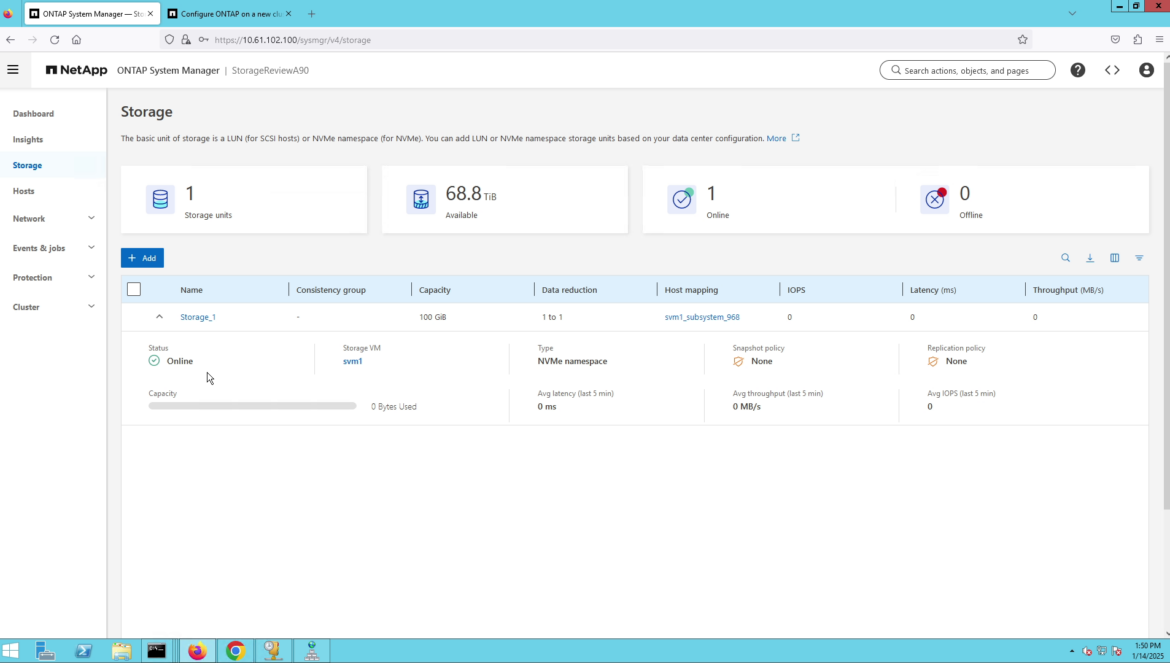
Task: Open the svm1 storage VM link
Action: (352, 361)
